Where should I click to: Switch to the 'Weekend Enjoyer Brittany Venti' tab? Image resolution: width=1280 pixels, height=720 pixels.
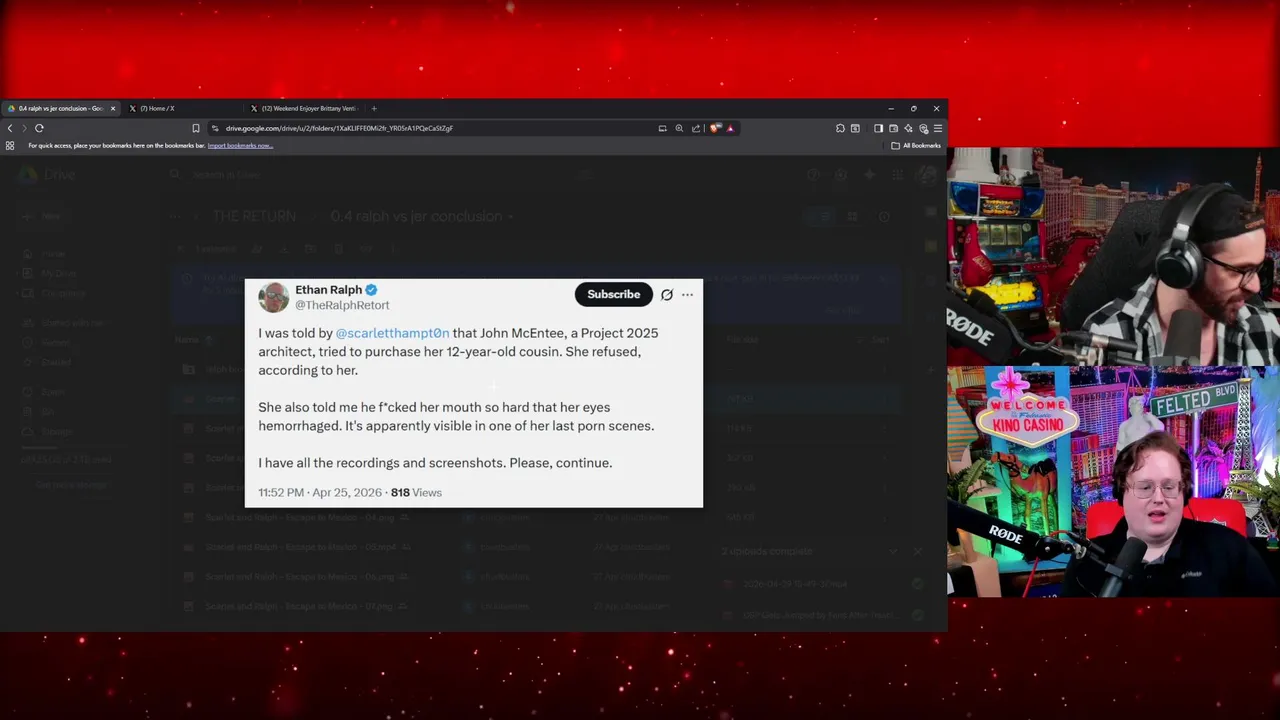[x=303, y=108]
